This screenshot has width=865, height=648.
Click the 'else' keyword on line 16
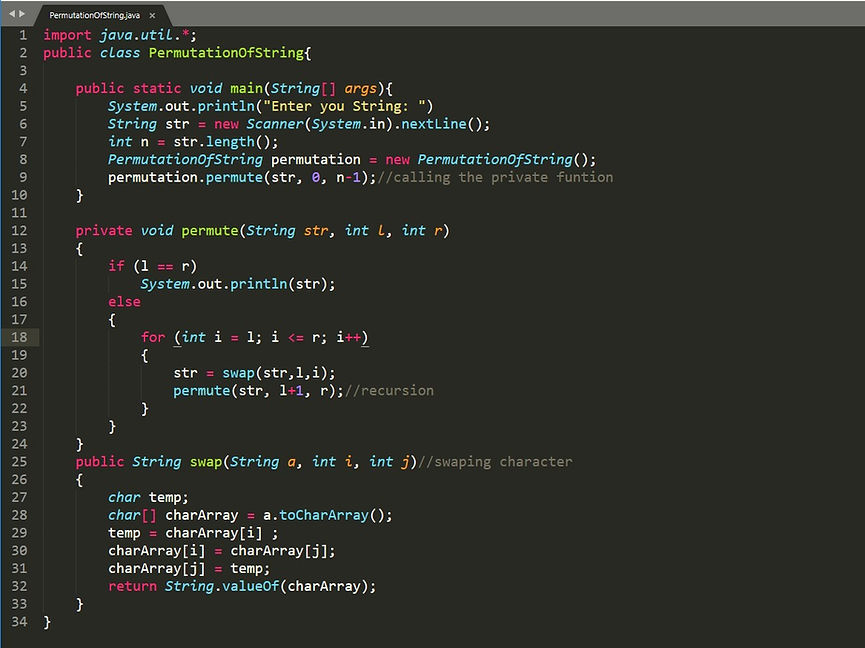[x=124, y=302]
